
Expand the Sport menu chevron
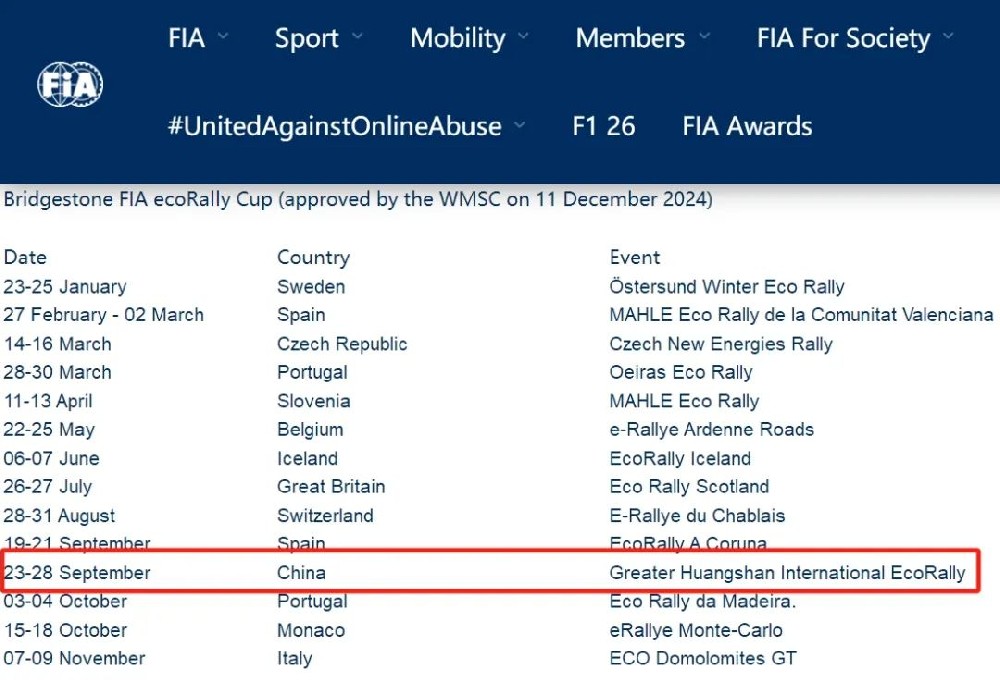(x=357, y=38)
